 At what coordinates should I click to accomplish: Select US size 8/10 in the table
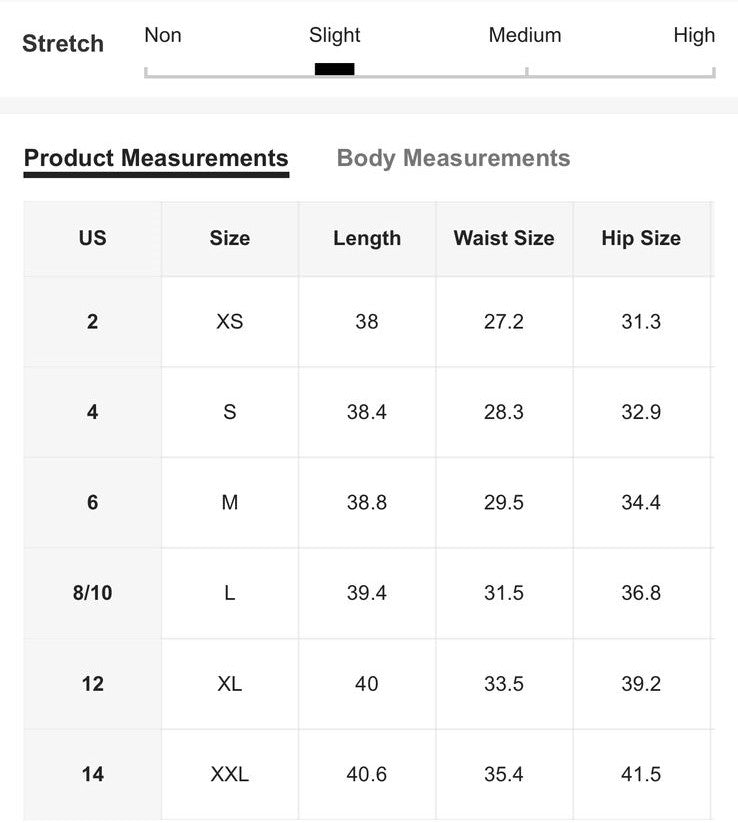click(92, 593)
